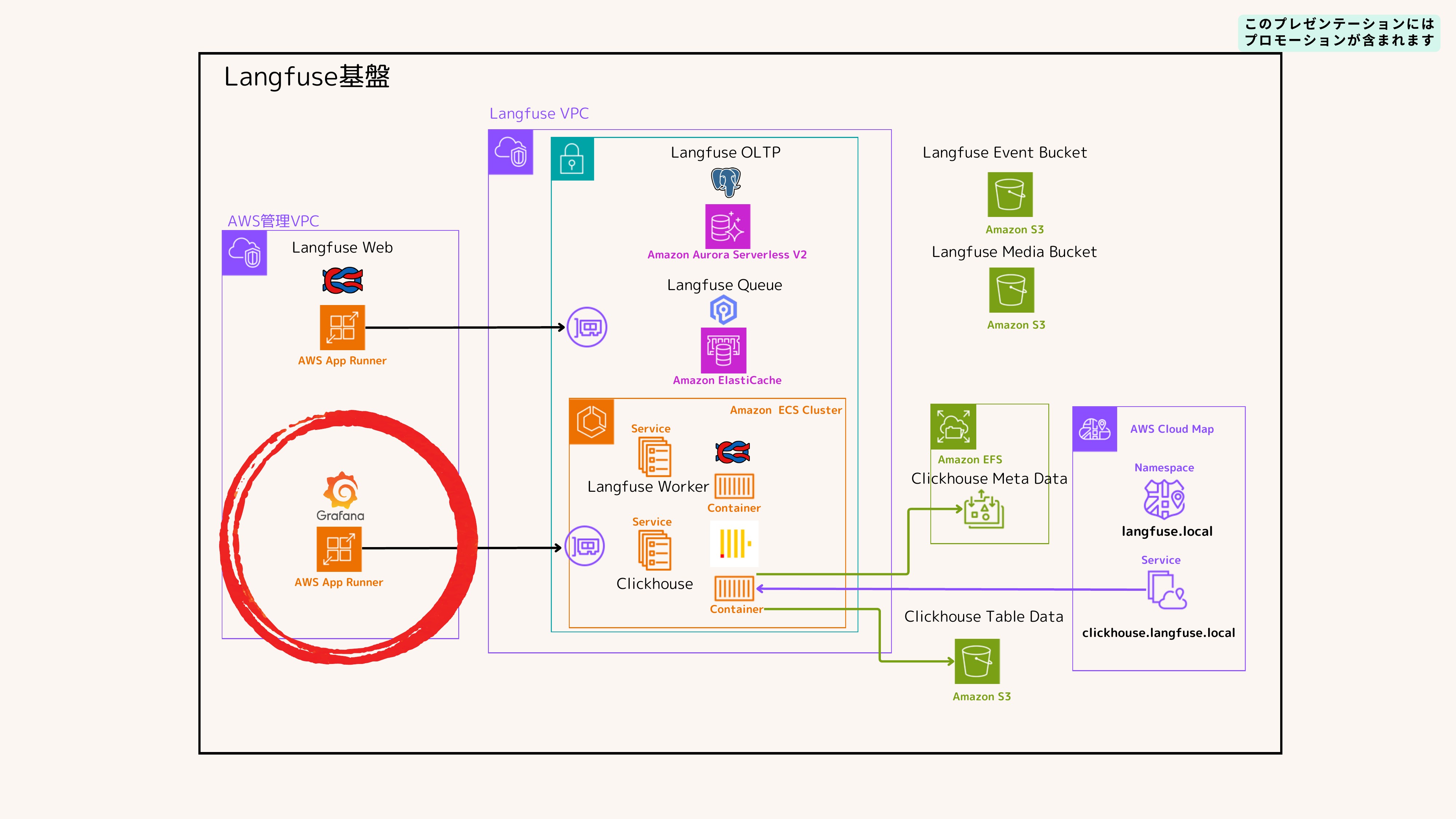Select the Clickhouse Meta Data label
1456x819 pixels.
pyautogui.click(x=990, y=479)
